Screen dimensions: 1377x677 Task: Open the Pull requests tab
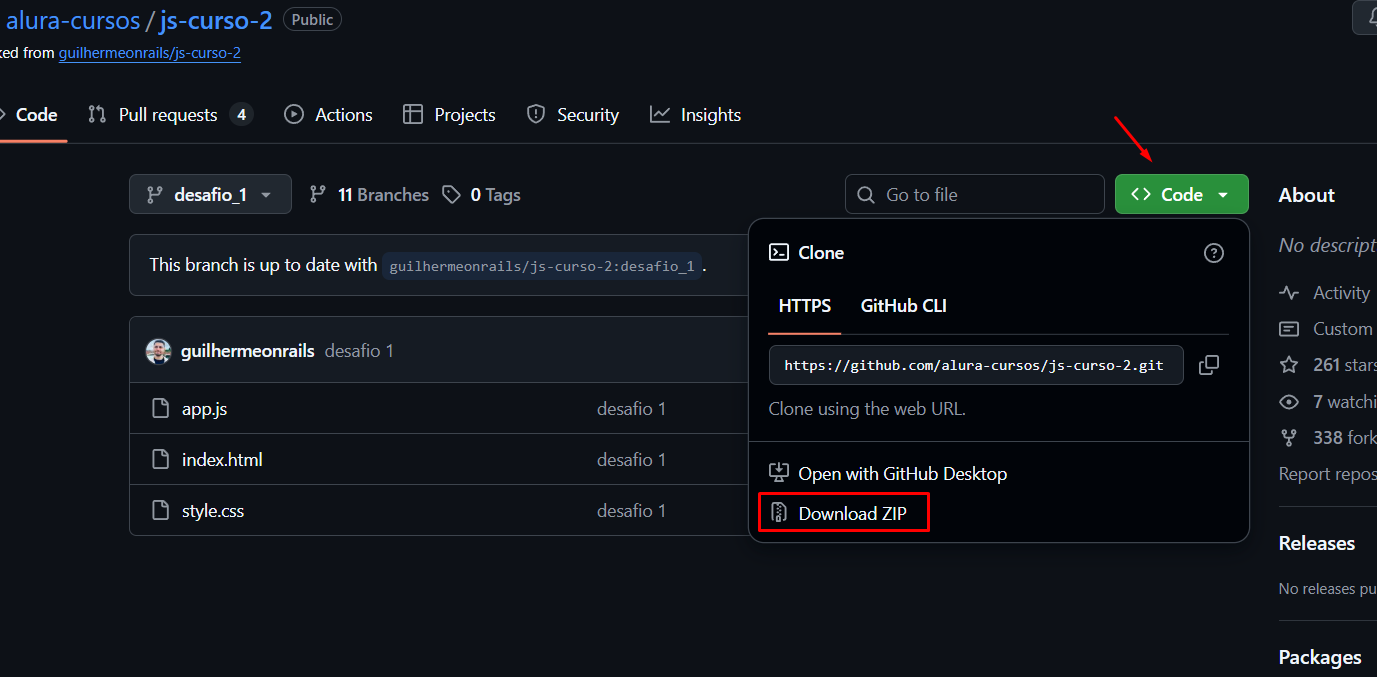168,115
